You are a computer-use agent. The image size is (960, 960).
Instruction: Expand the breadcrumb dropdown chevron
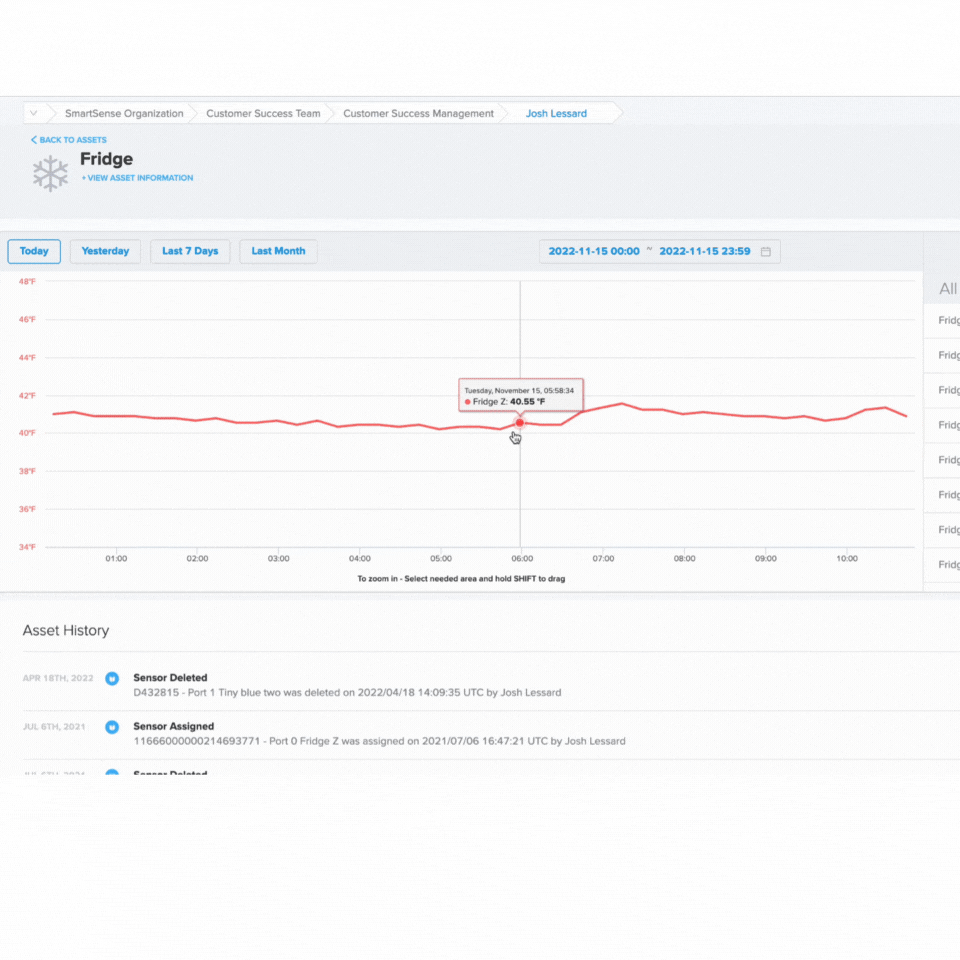pyautogui.click(x=34, y=113)
